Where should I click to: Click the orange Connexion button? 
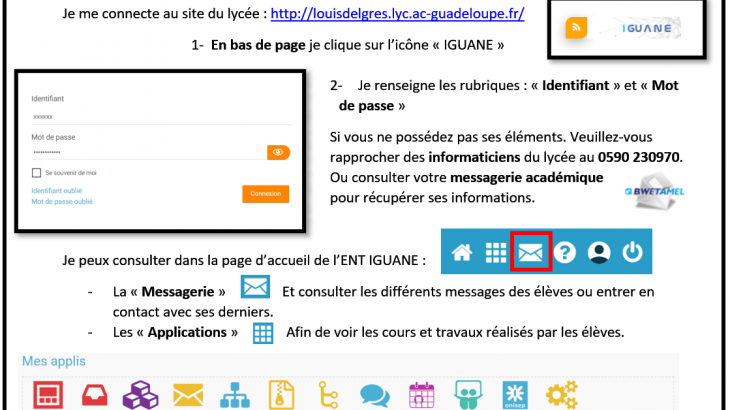pos(266,194)
